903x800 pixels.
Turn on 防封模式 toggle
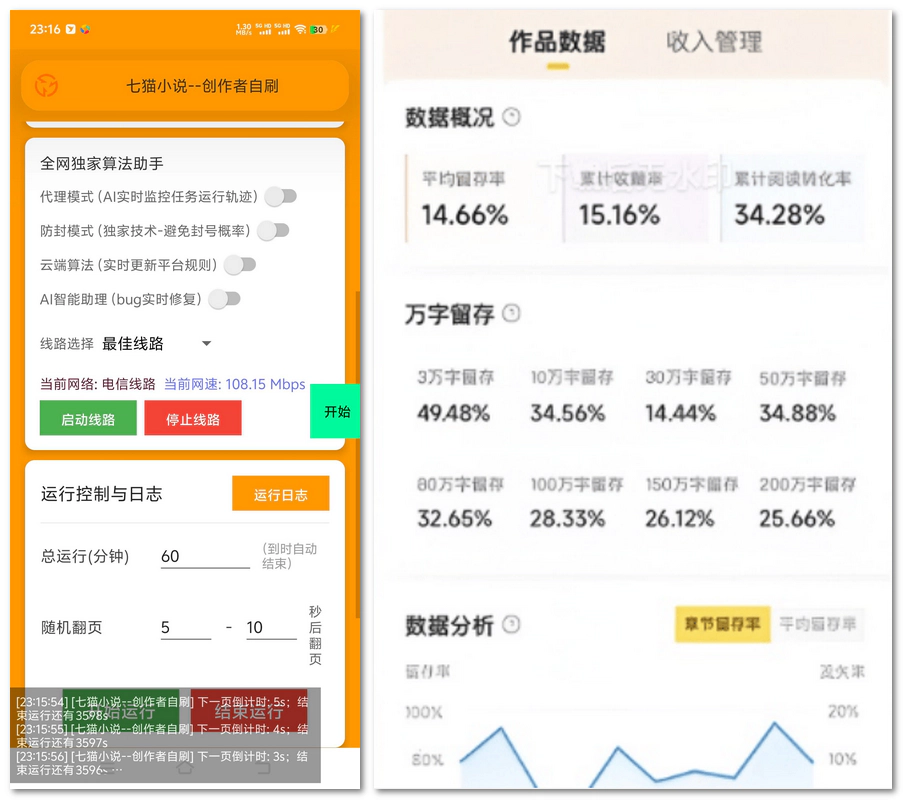coord(273,231)
